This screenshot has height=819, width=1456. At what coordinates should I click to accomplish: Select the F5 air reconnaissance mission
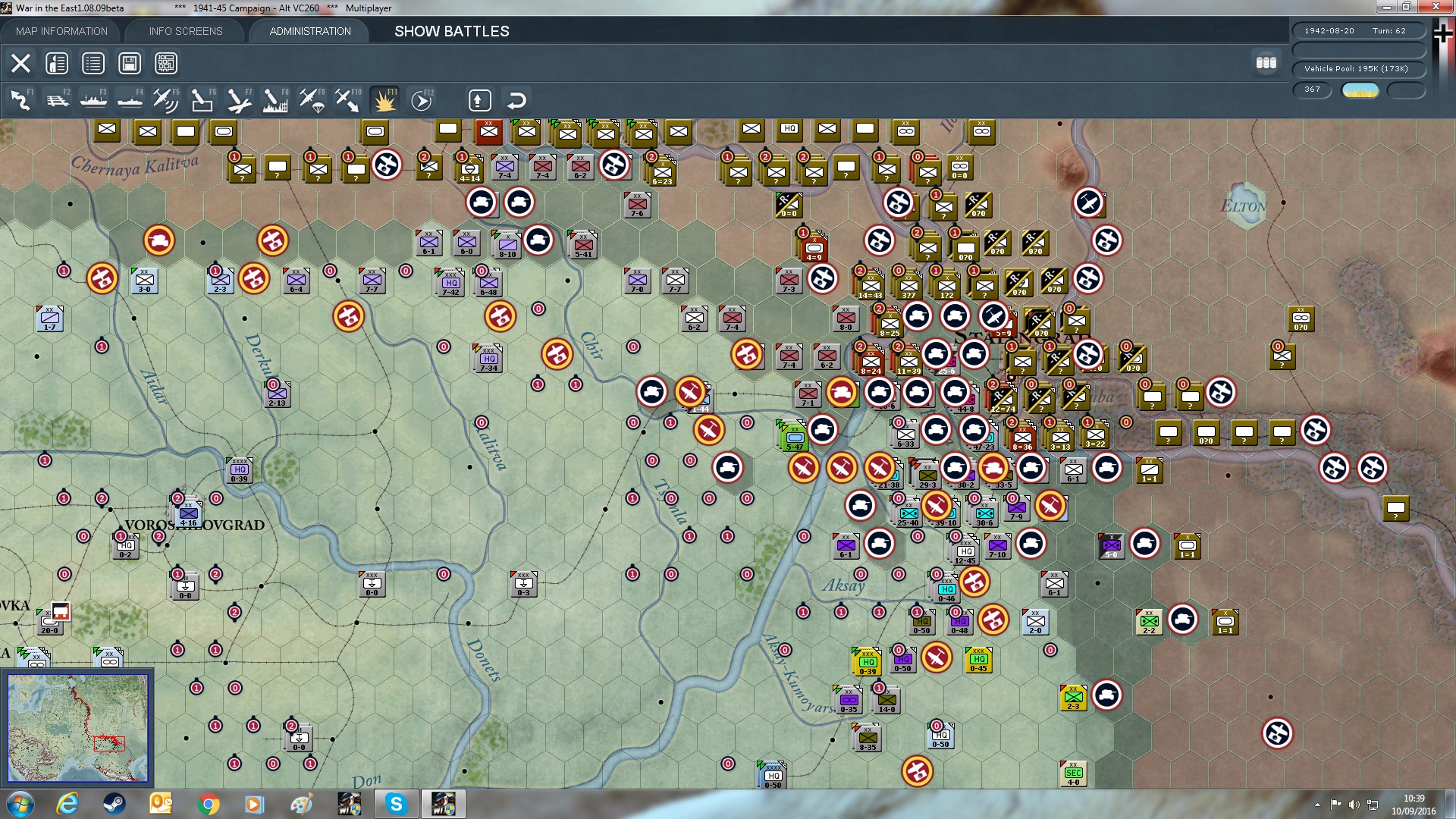click(166, 99)
